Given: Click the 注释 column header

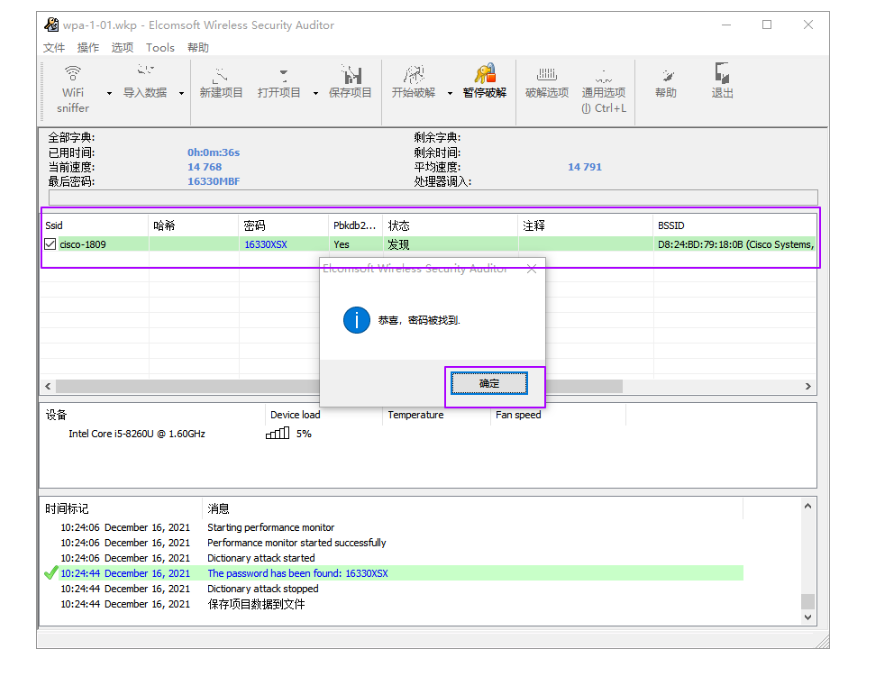Looking at the screenshot, I should (x=585, y=226).
